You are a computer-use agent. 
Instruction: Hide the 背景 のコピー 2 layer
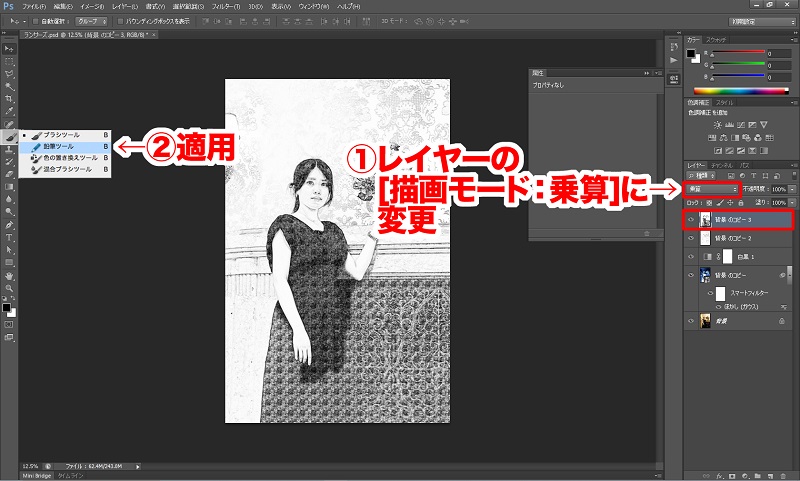(691, 238)
